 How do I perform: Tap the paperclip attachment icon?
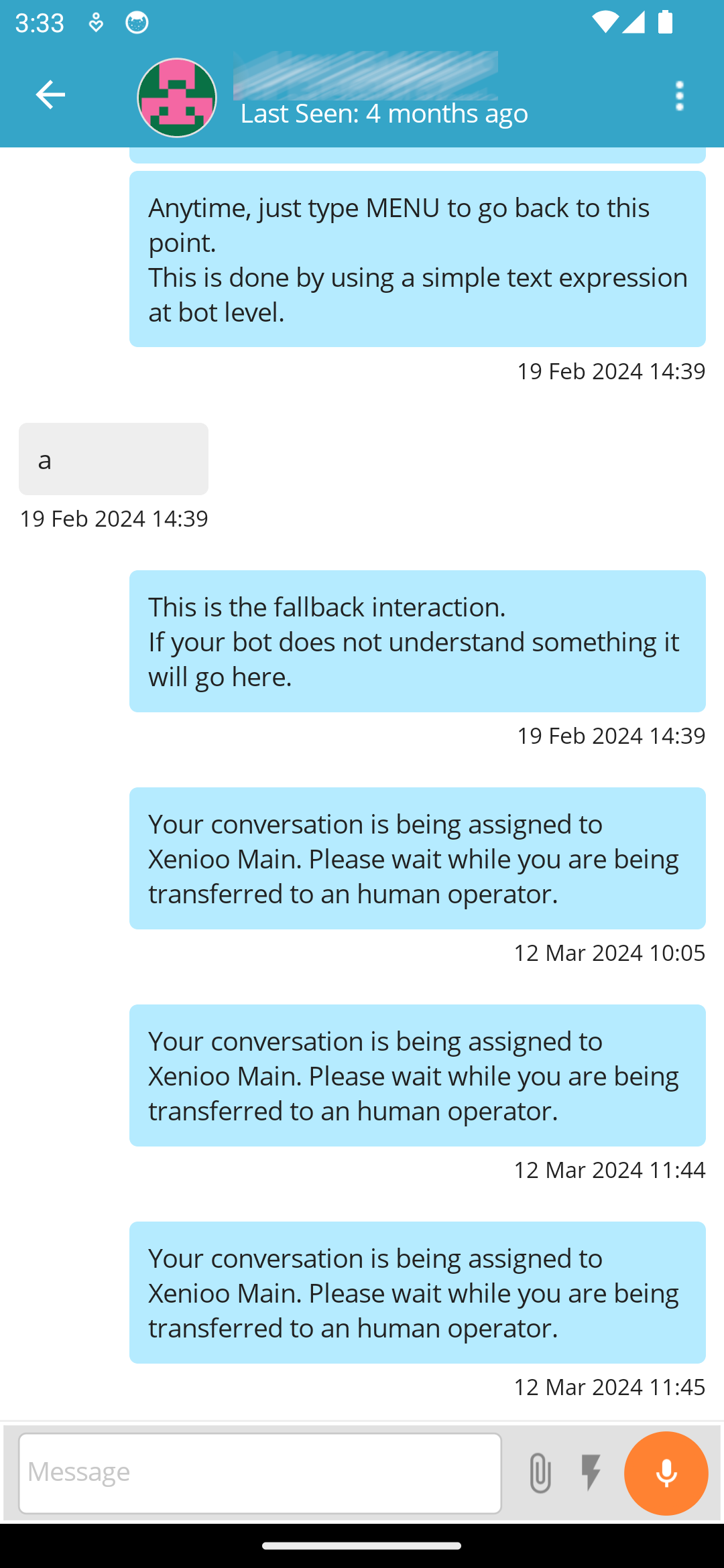pos(540,1473)
